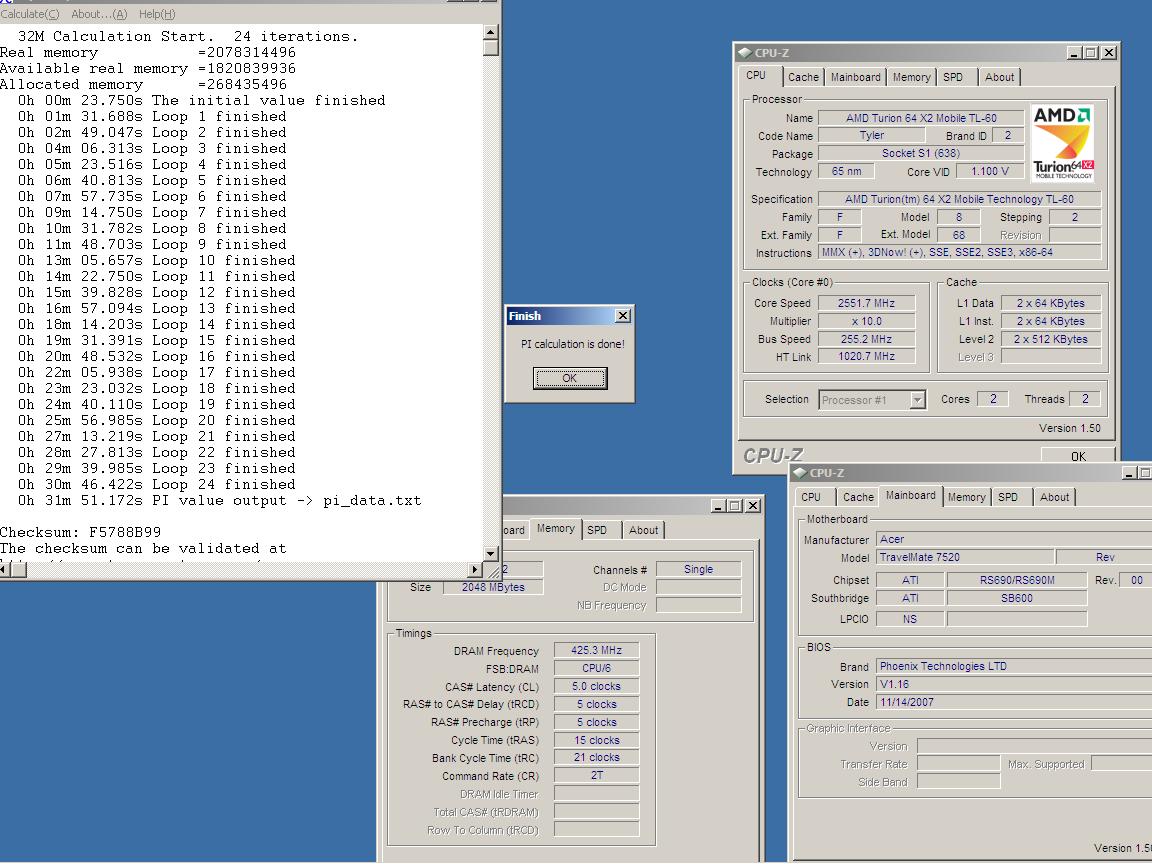Select Memory tab in the Mainboard CPU-Z window
This screenshot has height=864, width=1152.
[966, 497]
